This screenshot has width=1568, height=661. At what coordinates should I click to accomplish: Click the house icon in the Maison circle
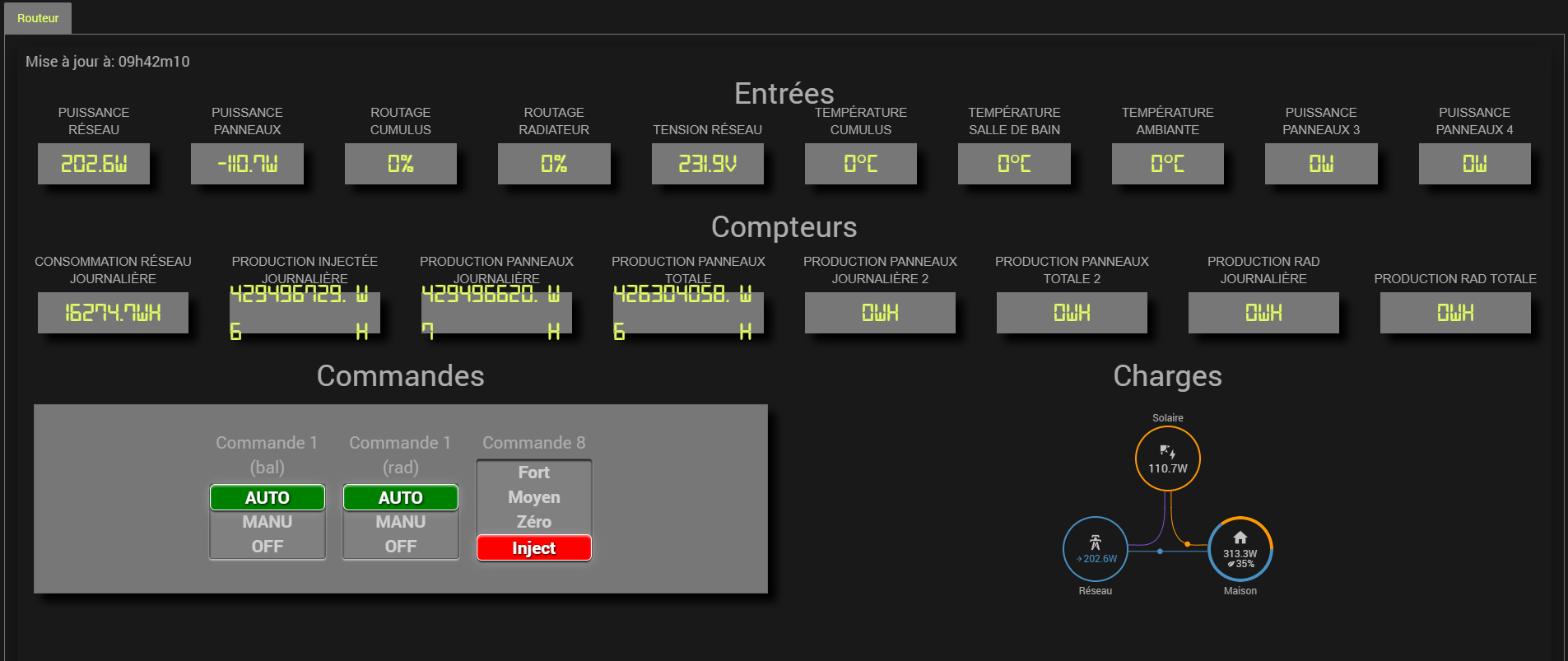click(x=1240, y=538)
